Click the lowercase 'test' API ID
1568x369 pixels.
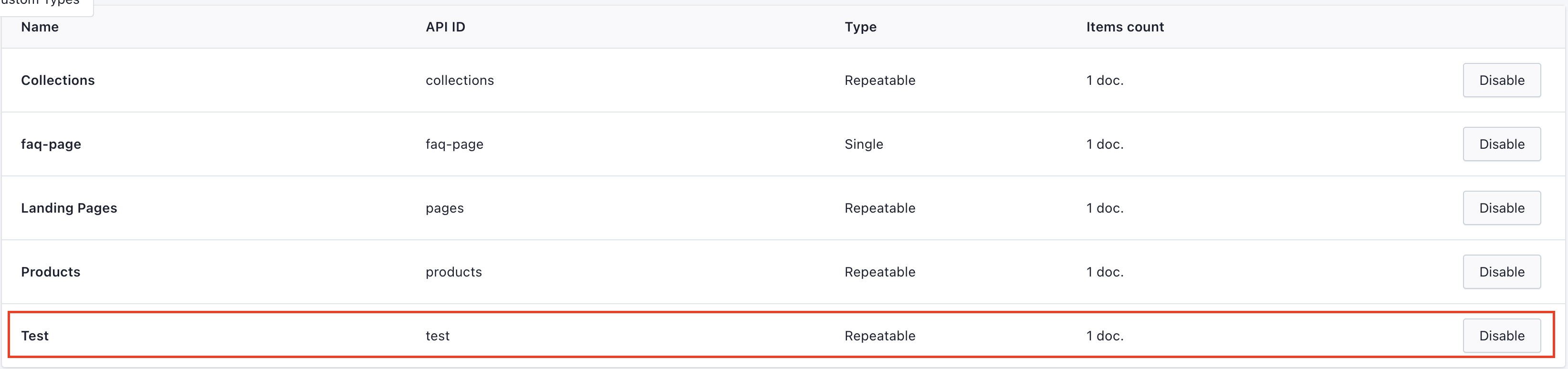[437, 336]
